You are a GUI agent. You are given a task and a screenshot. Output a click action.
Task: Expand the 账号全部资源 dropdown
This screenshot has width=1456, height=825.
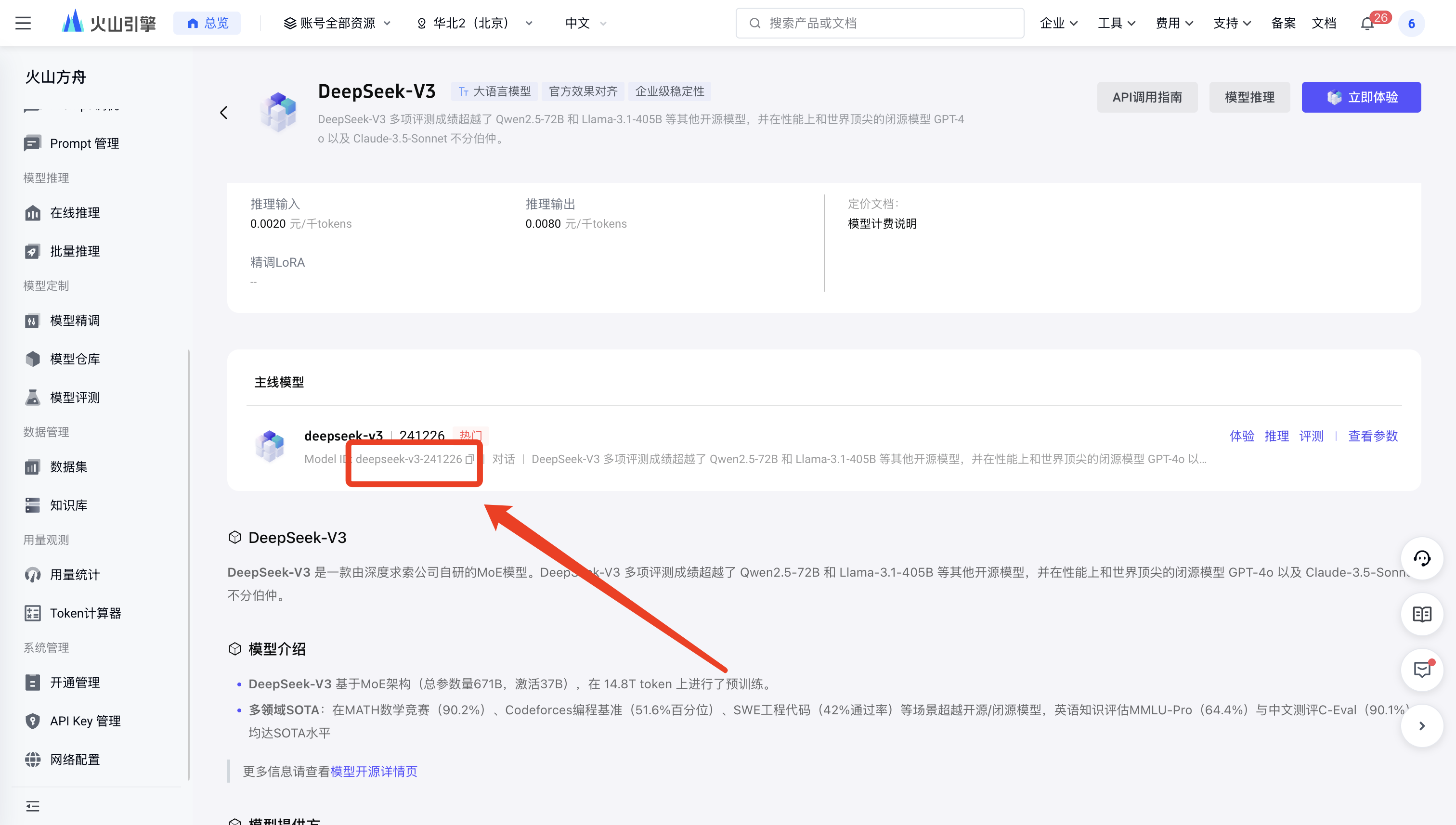(337, 23)
